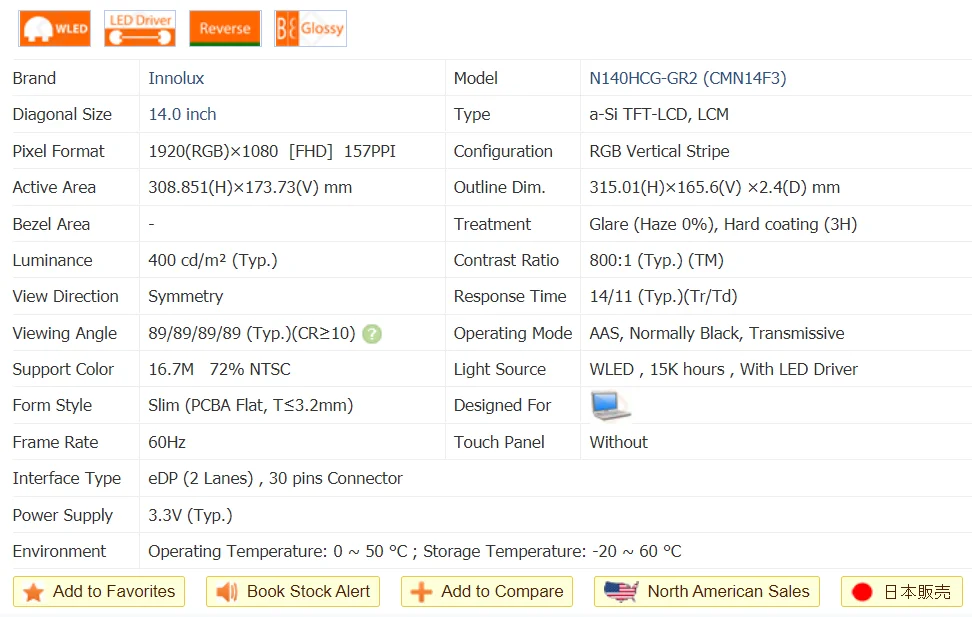
Task: Click the plus icon on Add to Compare
Action: (421, 592)
